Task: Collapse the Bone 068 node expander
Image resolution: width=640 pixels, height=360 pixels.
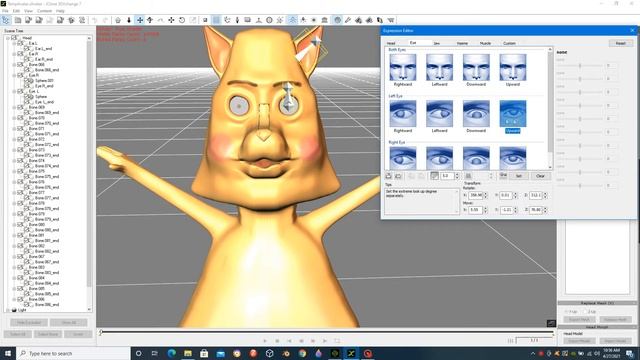Action: coord(14,64)
